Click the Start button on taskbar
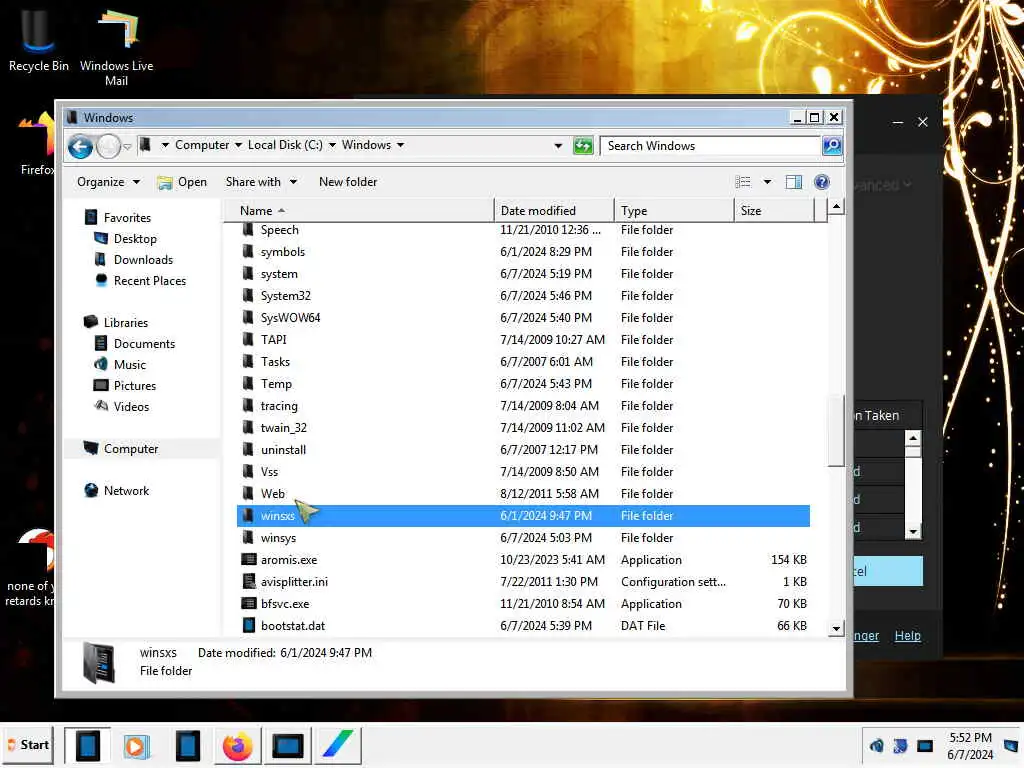The image size is (1024, 768). [x=27, y=745]
